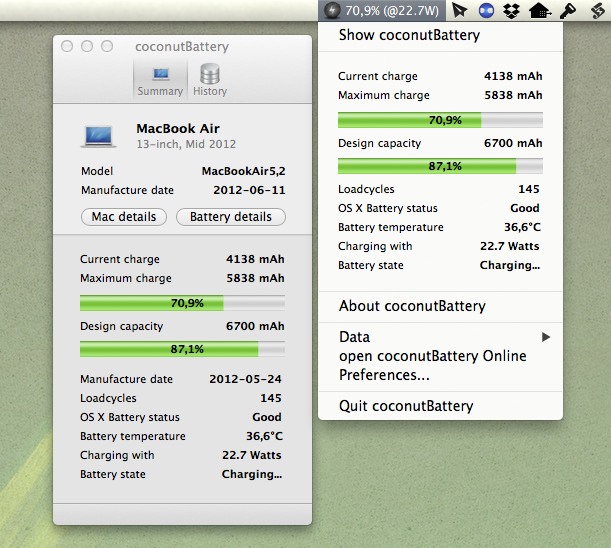Click 36,6°C temperature in the window
611x548 pixels.
coord(264,436)
